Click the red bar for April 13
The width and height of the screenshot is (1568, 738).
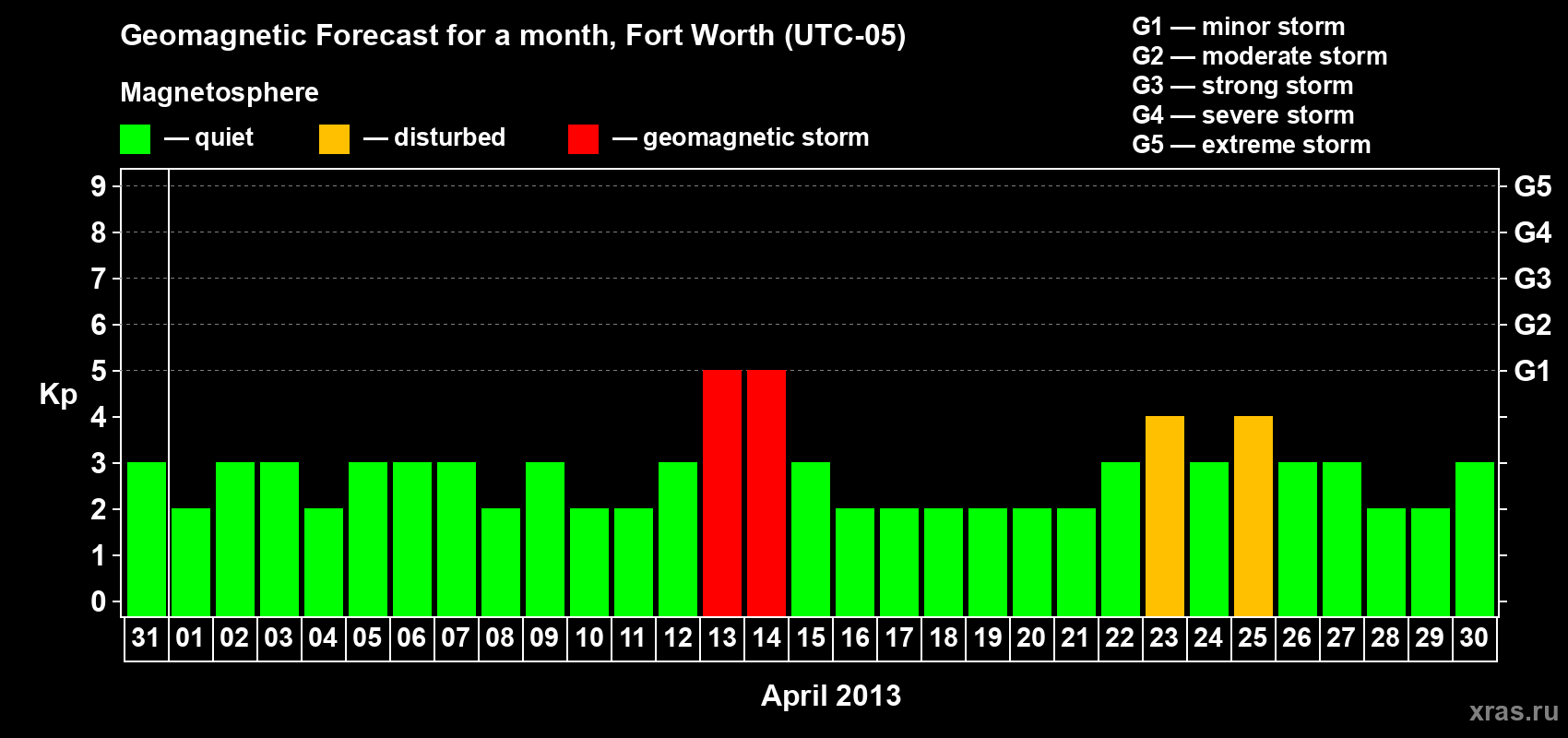tap(722, 493)
